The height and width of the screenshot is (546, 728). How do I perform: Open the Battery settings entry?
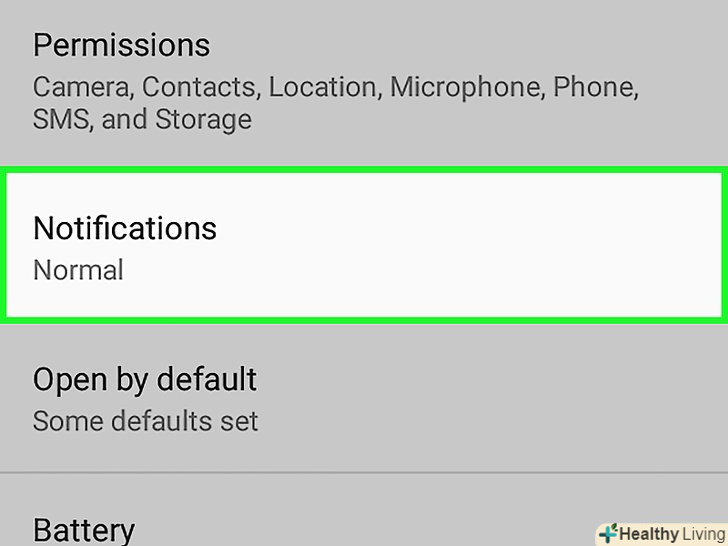84,529
